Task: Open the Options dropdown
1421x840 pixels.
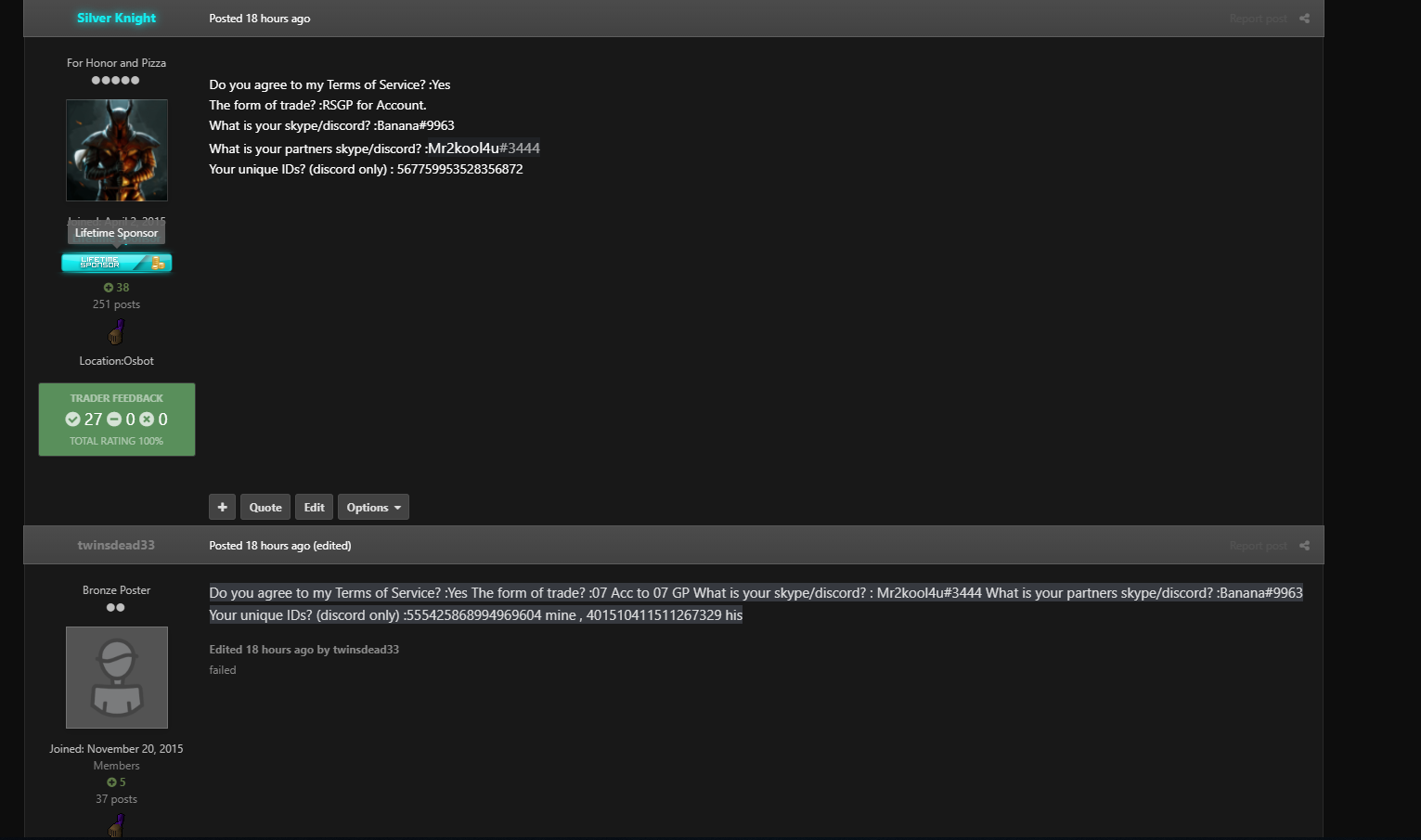Action: (373, 507)
